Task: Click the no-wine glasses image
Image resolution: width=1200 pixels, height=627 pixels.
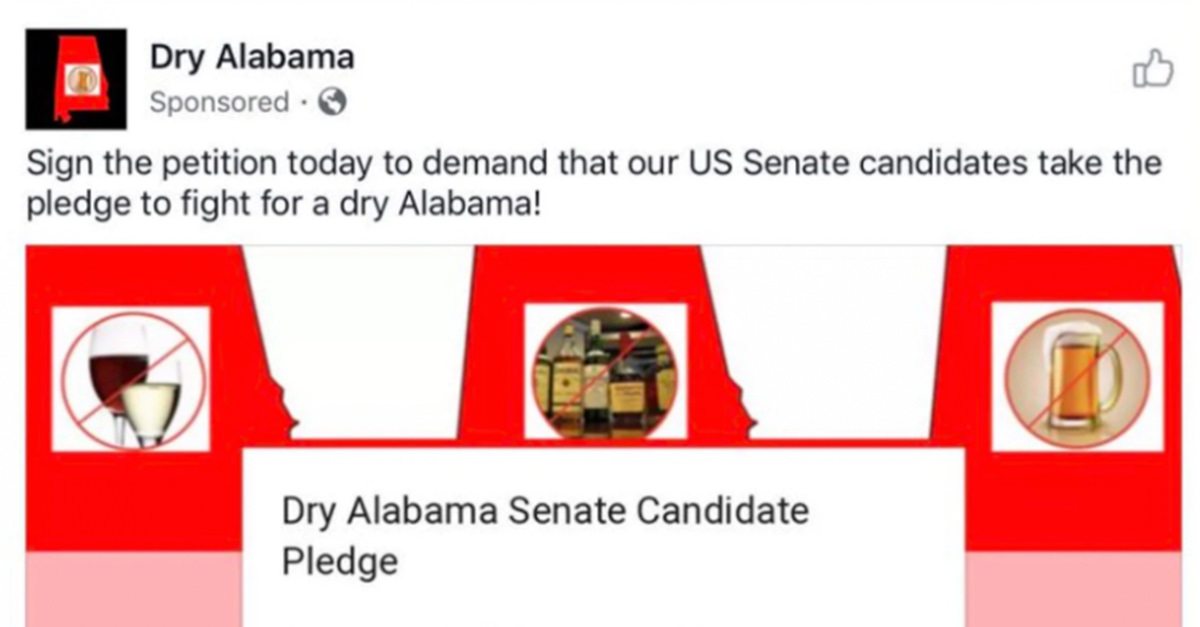Action: (131, 379)
